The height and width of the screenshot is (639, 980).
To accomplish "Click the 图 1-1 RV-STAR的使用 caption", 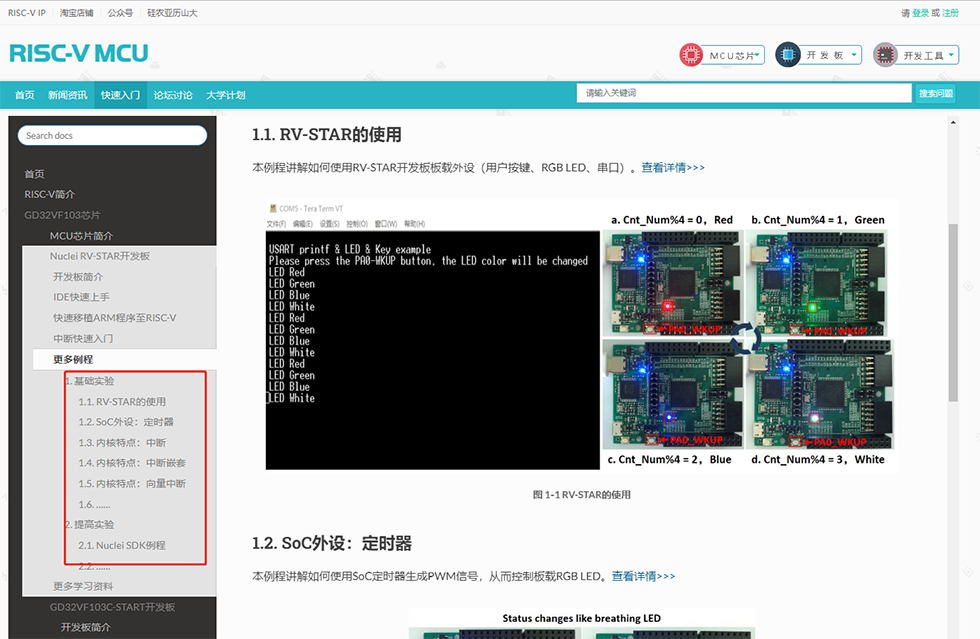I will coord(582,495).
